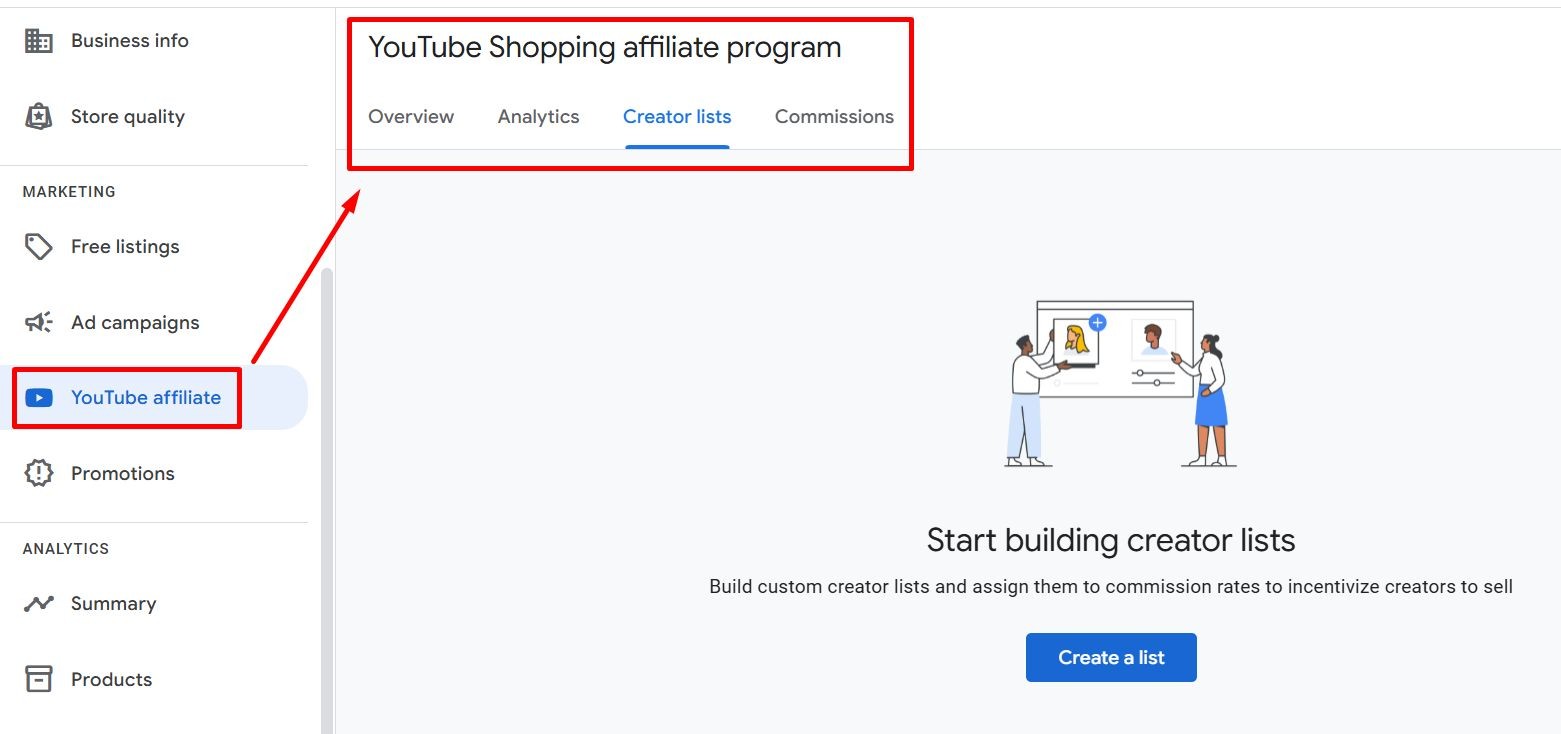
Task: Open the YouTube affiliate section
Action: tap(146, 397)
